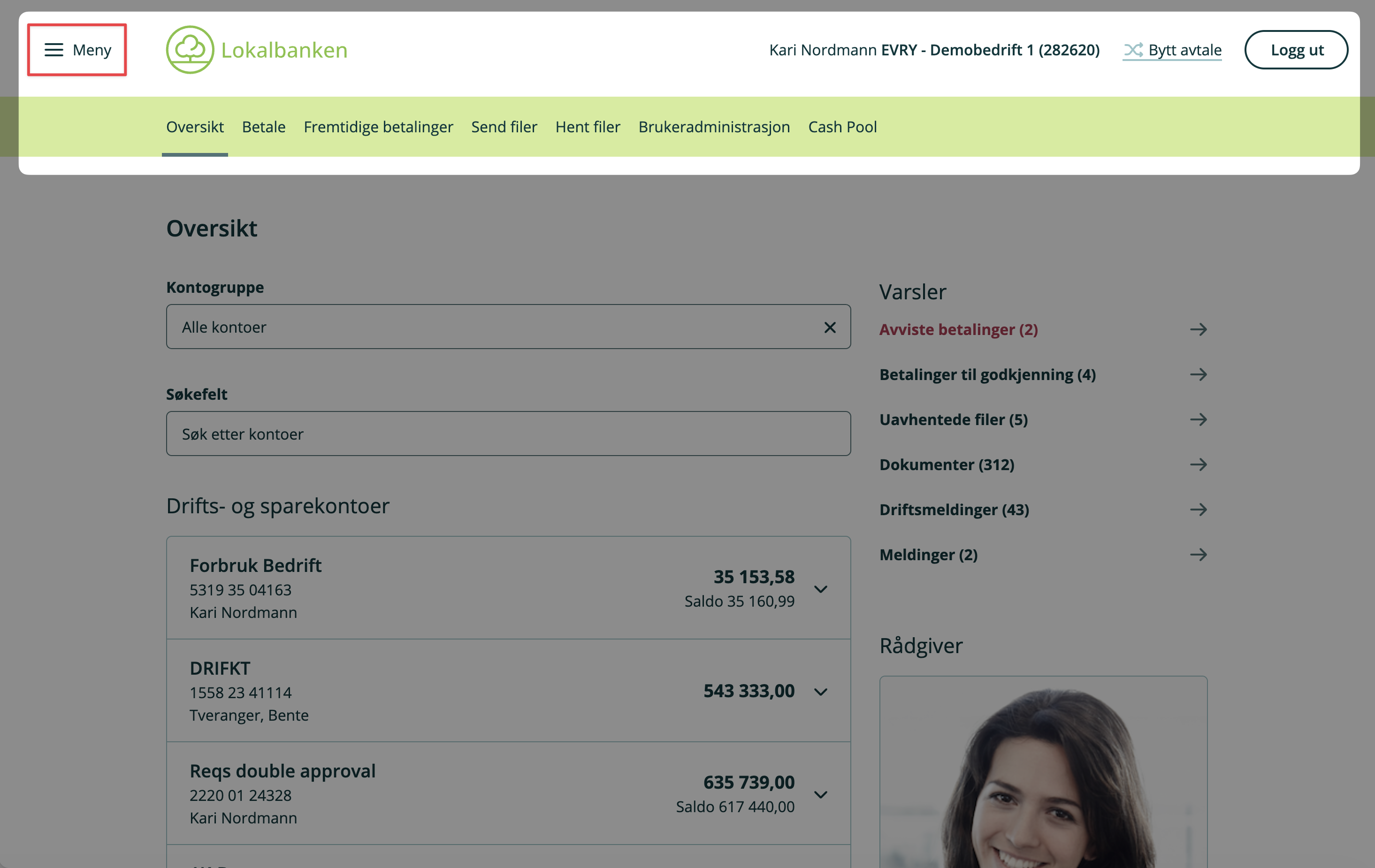Screen dimensions: 1375x868
Task: Click arrow next to Driftsmeldinger
Action: [1198, 510]
